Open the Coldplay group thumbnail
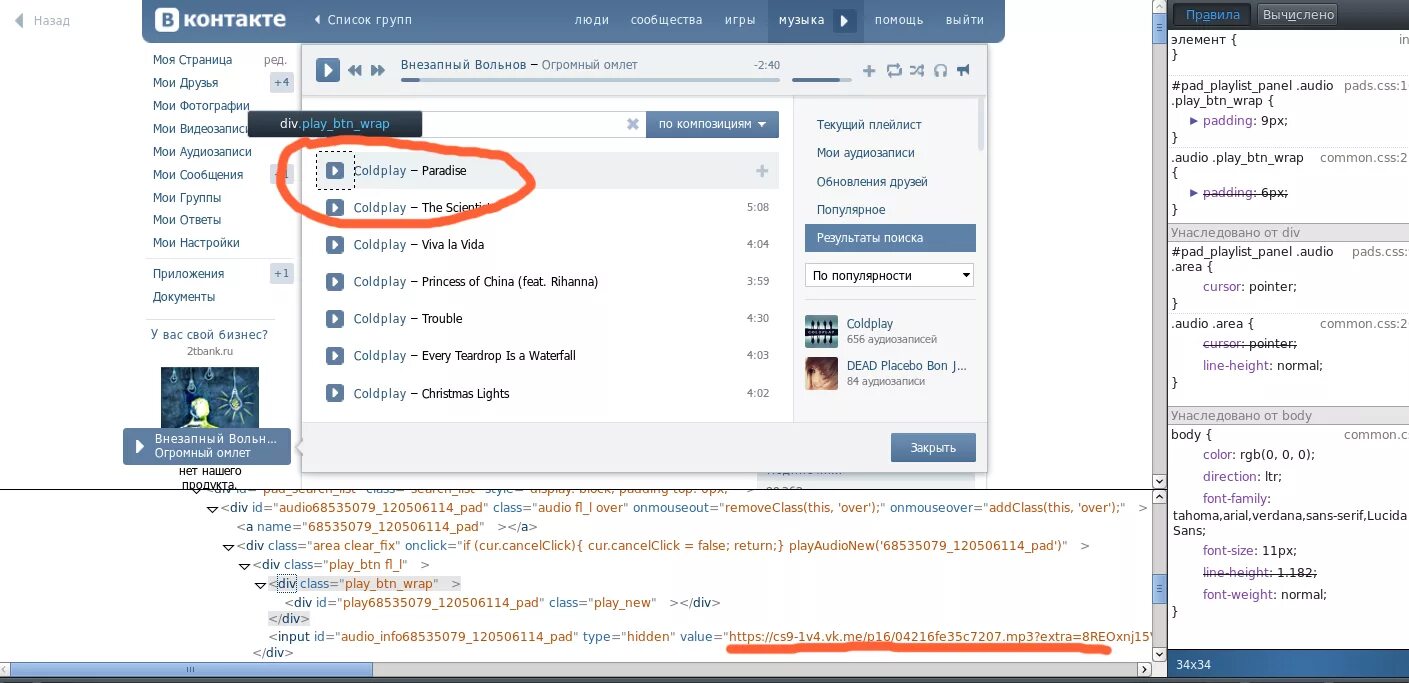1409x683 pixels. (x=821, y=331)
